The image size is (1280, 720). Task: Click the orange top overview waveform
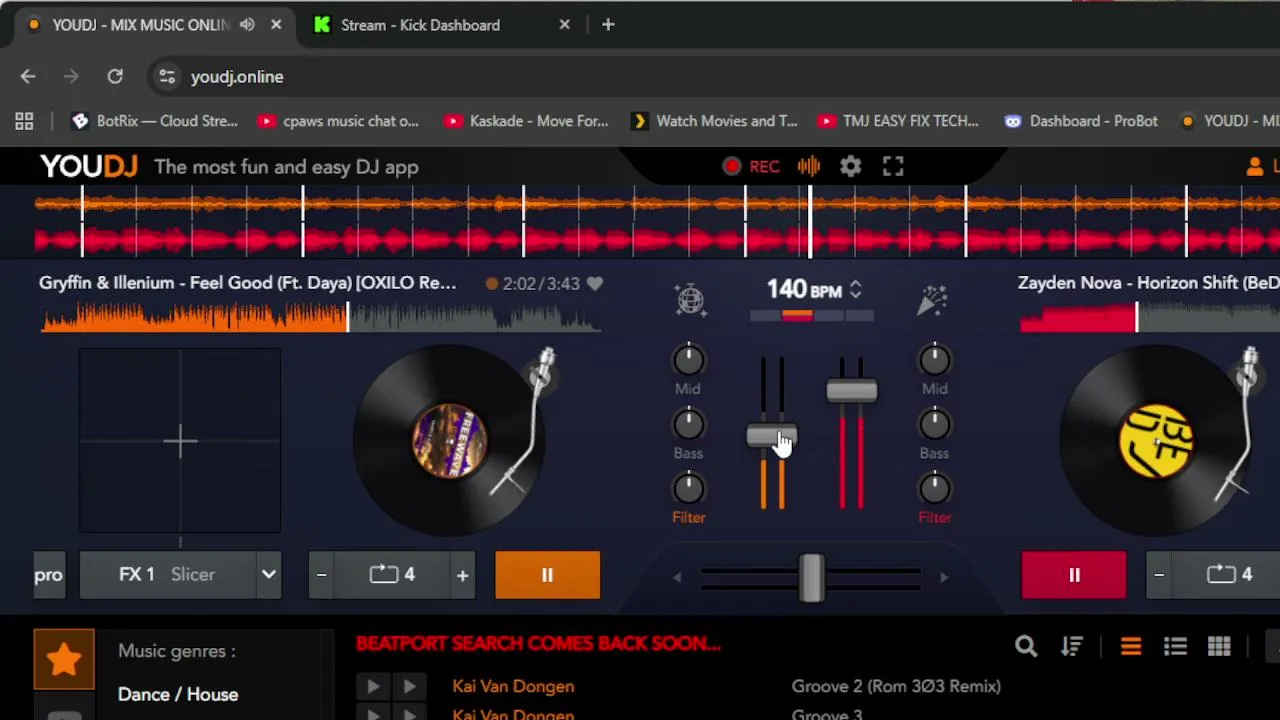pyautogui.click(x=656, y=205)
